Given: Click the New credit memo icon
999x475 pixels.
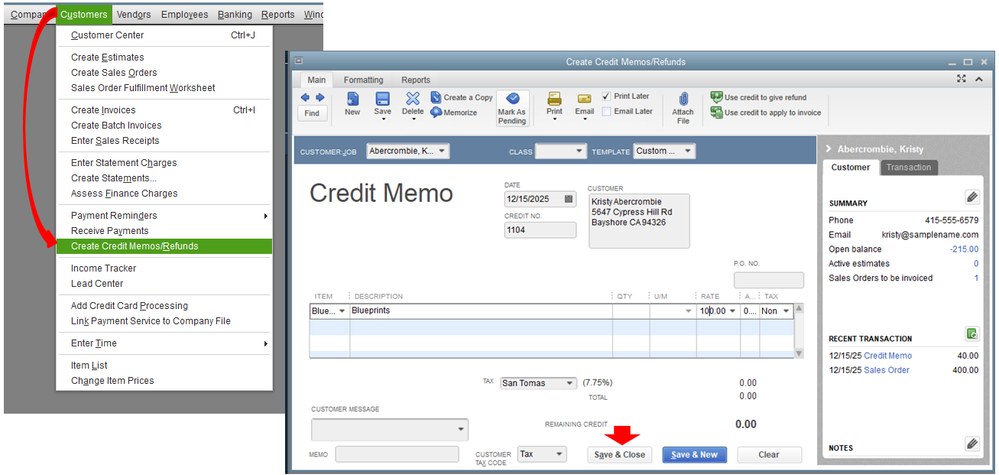Looking at the screenshot, I should [352, 99].
